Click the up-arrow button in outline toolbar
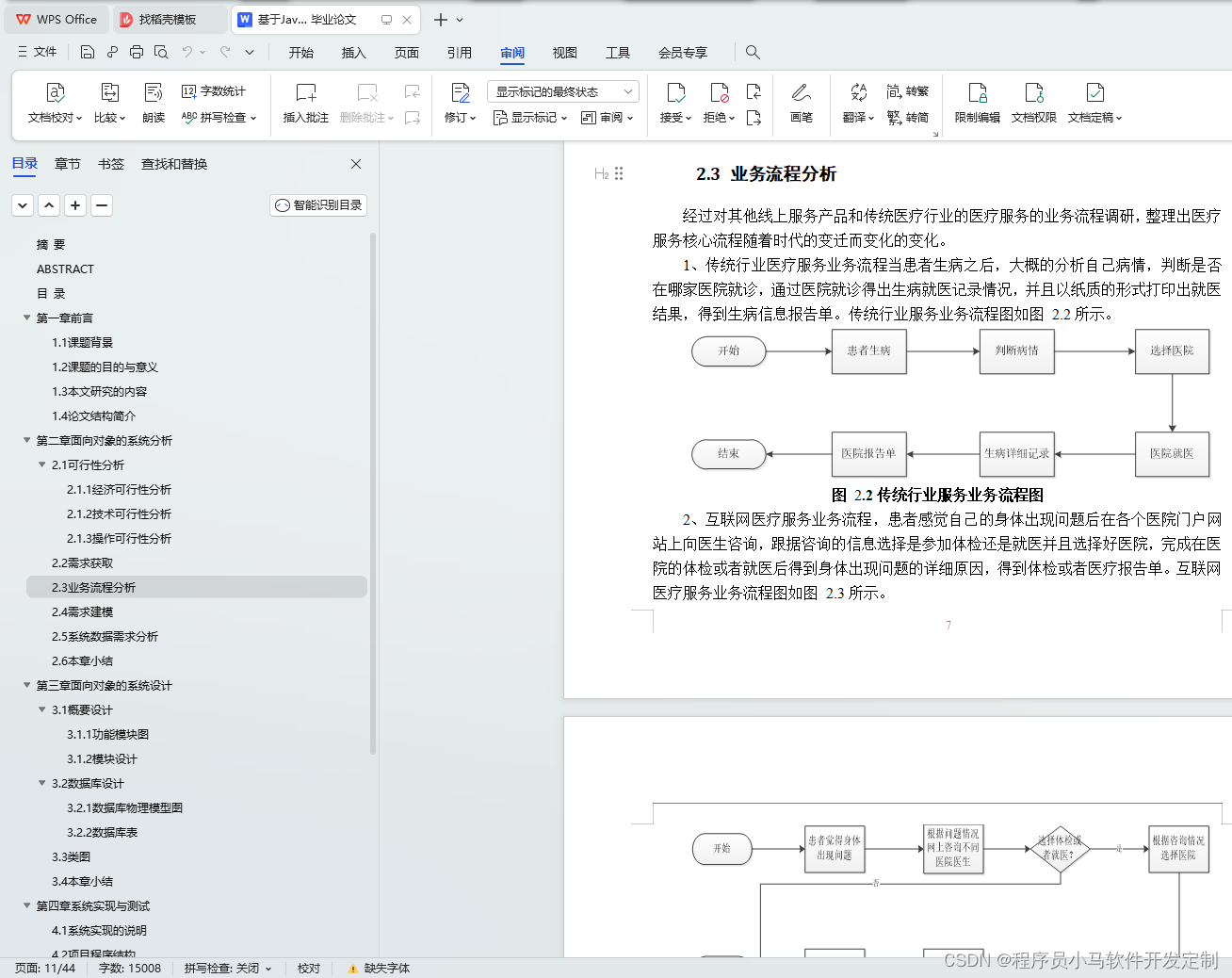 [x=49, y=205]
